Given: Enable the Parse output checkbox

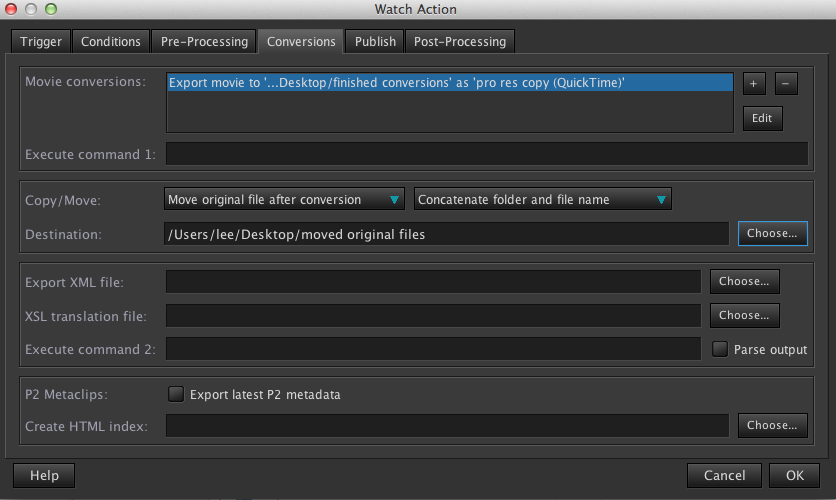Looking at the screenshot, I should point(719,349).
